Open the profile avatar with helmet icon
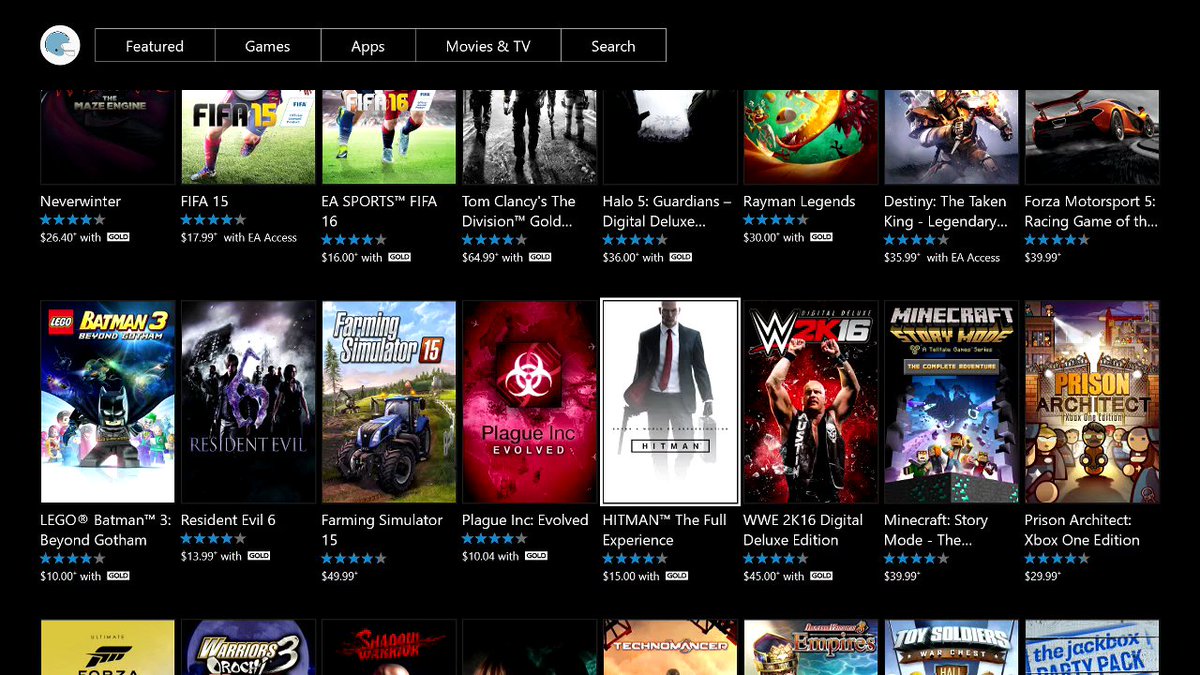Image resolution: width=1200 pixels, height=675 pixels. [59, 46]
